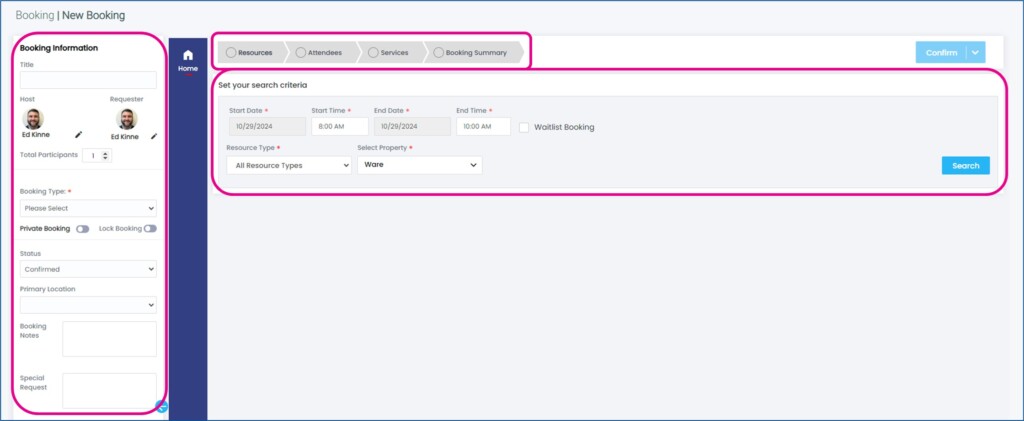Click the Start Date field
The width and height of the screenshot is (1024, 421).
coord(267,127)
